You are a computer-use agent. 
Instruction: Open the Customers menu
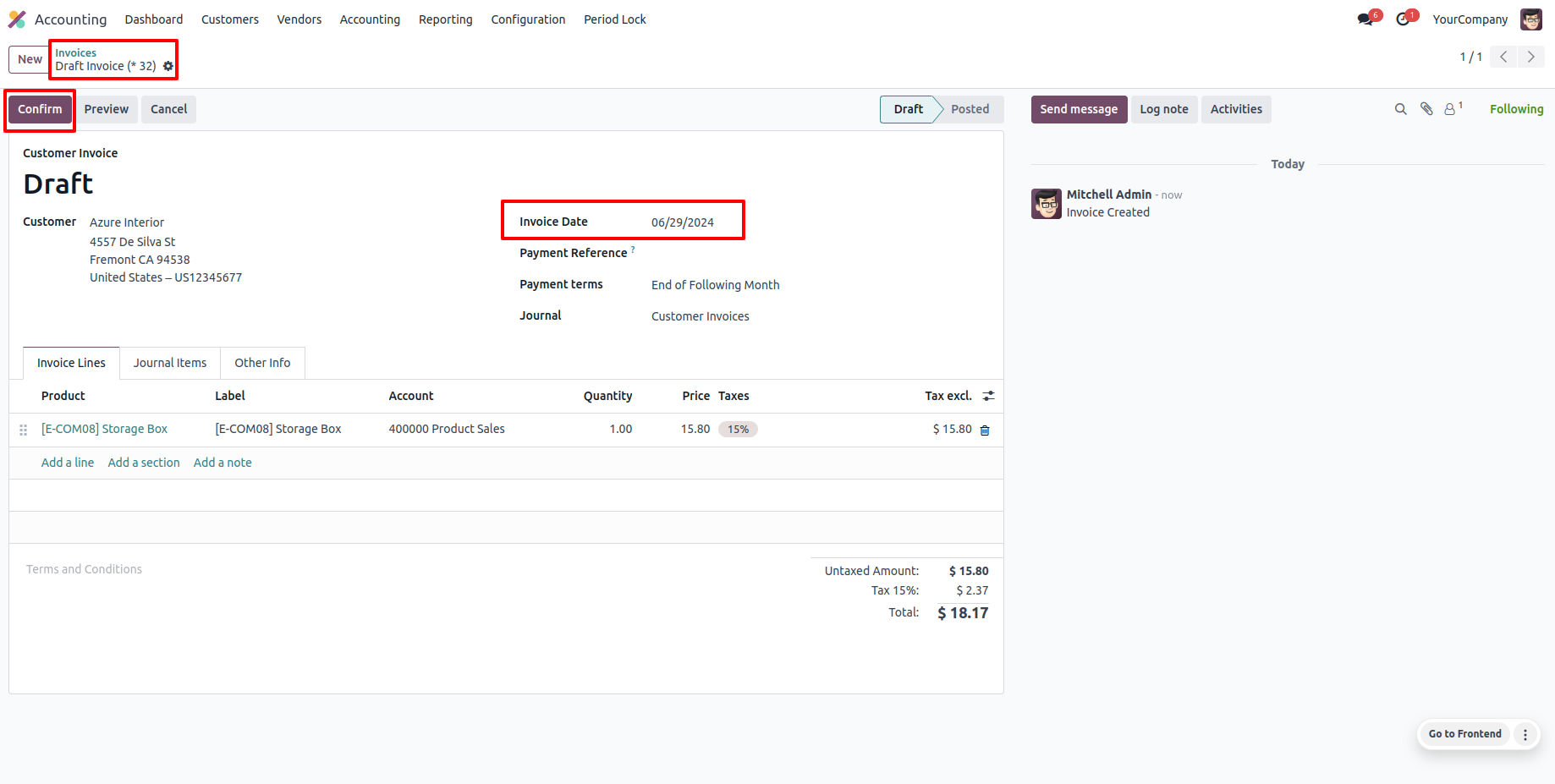point(230,19)
